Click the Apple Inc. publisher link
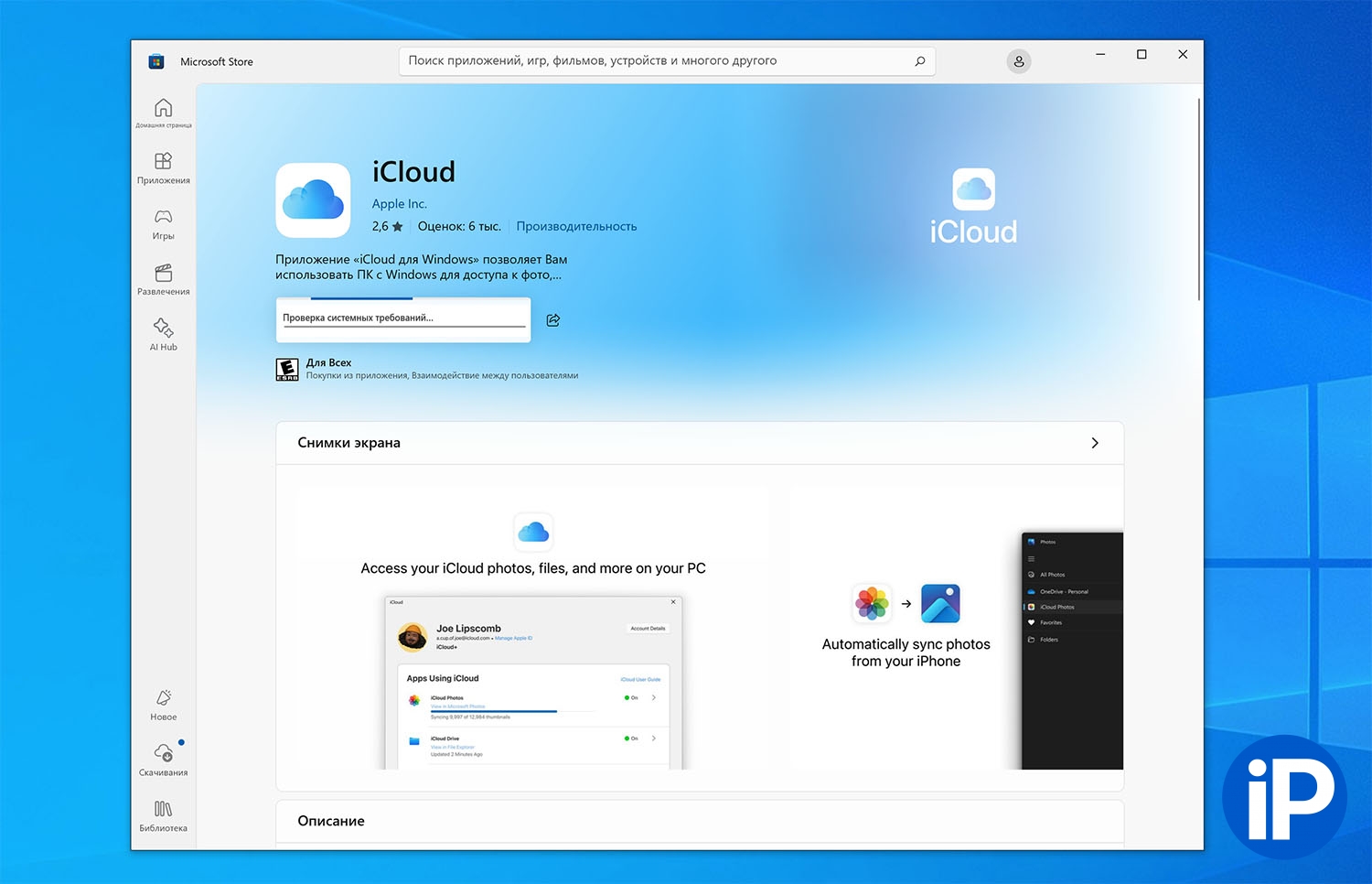The width and height of the screenshot is (1372, 884). tap(399, 204)
